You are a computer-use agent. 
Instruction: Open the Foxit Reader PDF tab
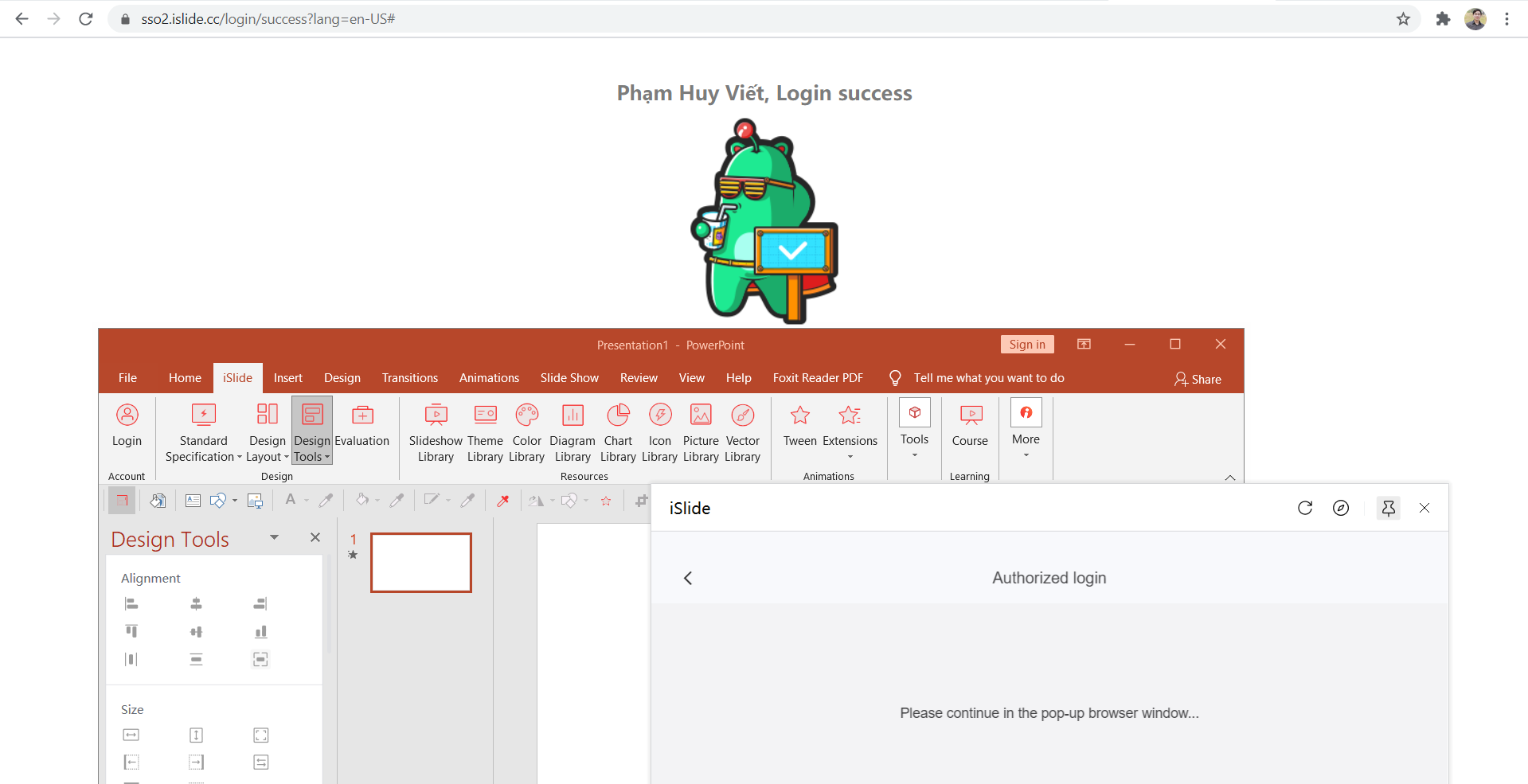[818, 378]
